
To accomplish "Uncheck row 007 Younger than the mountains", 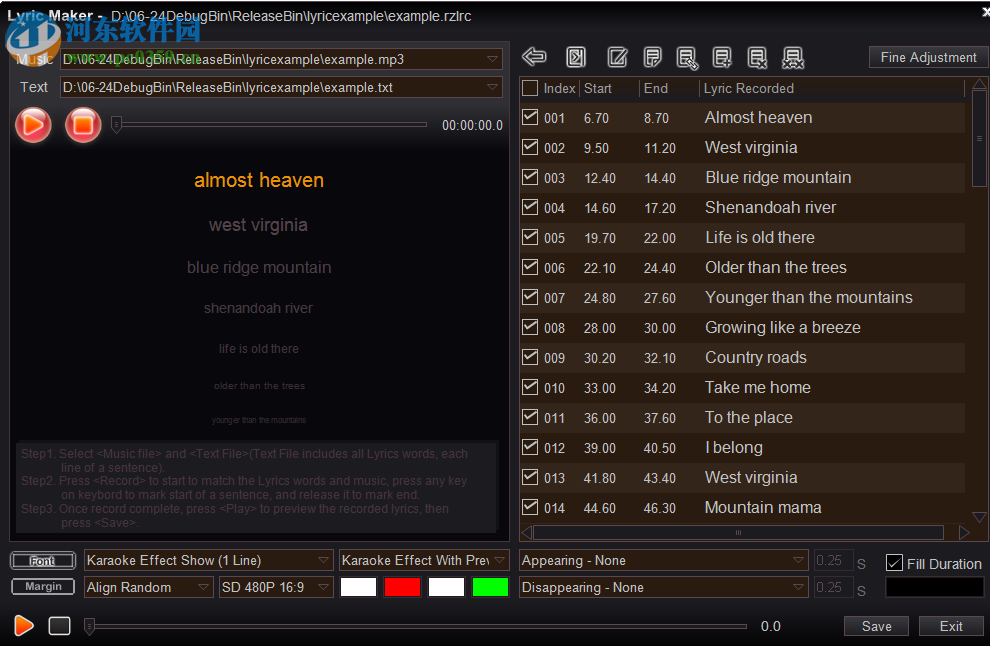I will click(x=530, y=297).
